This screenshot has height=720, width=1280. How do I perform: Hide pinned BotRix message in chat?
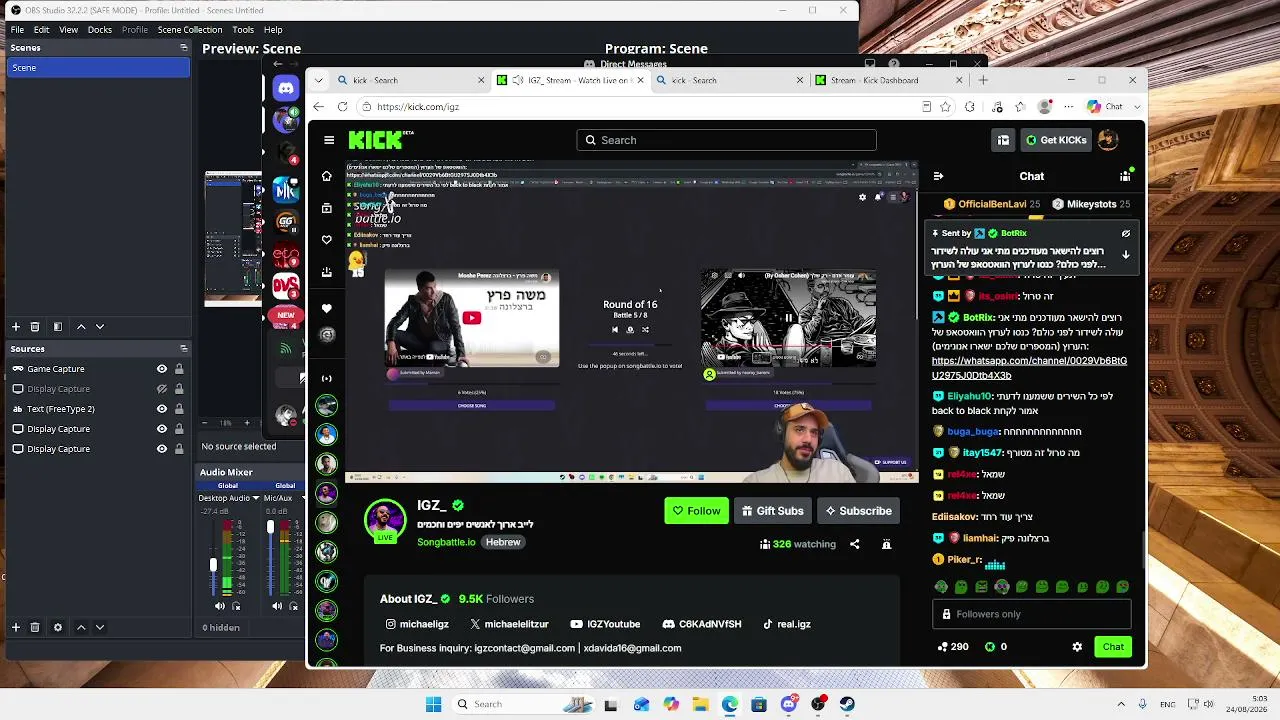tap(1125, 233)
